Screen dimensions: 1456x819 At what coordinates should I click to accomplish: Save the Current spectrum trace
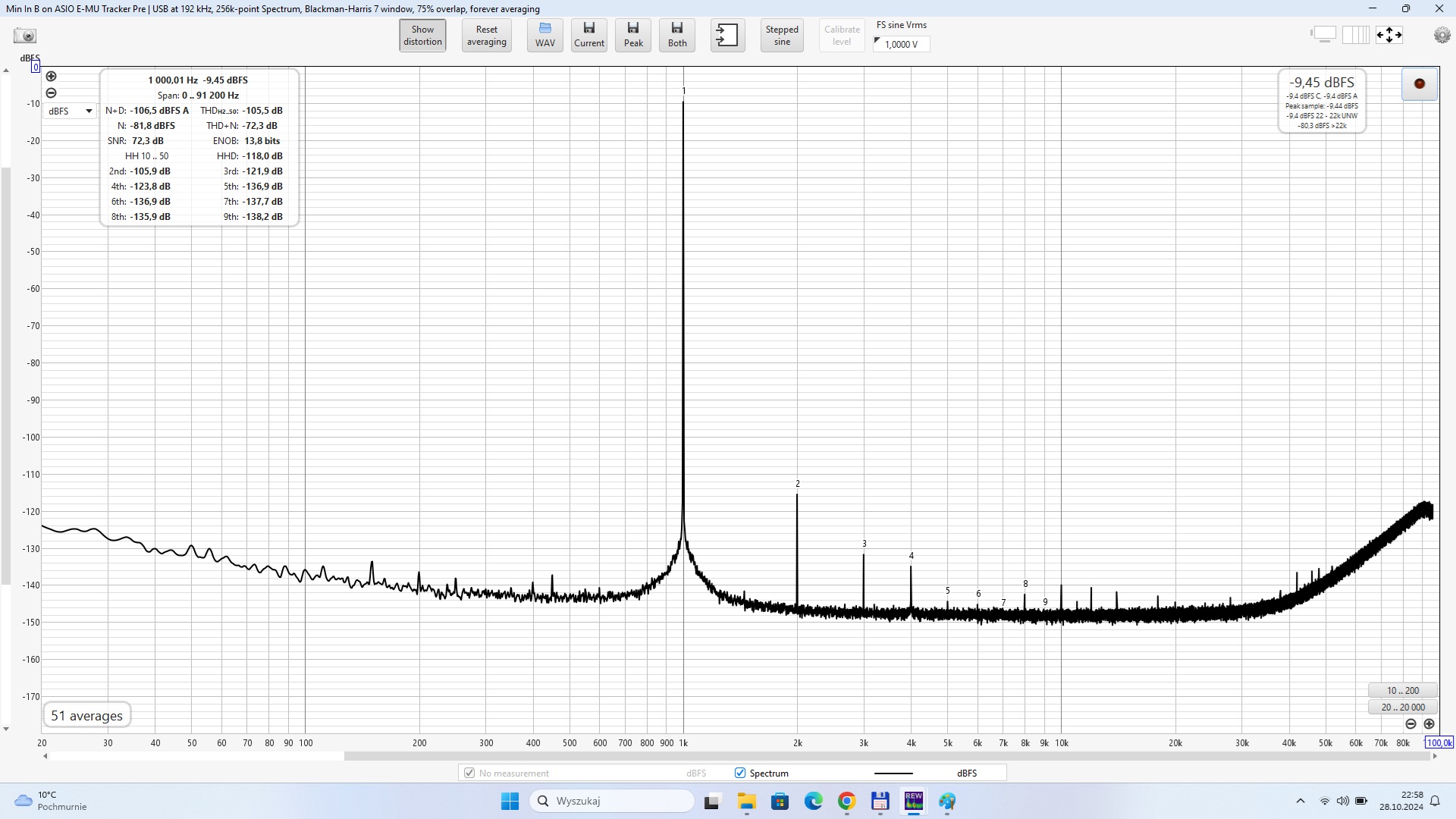(x=589, y=36)
